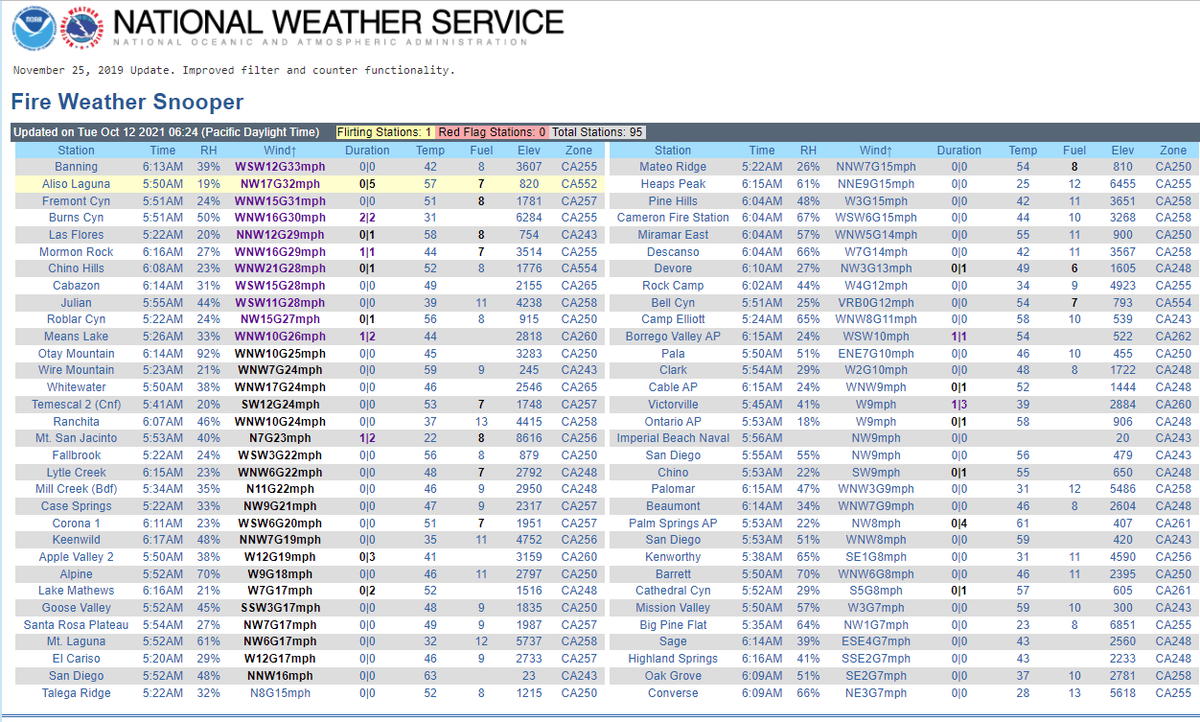This screenshot has width=1200, height=722.
Task: Select elevation 8616 for Mt. San Jacinto
Action: (529, 438)
